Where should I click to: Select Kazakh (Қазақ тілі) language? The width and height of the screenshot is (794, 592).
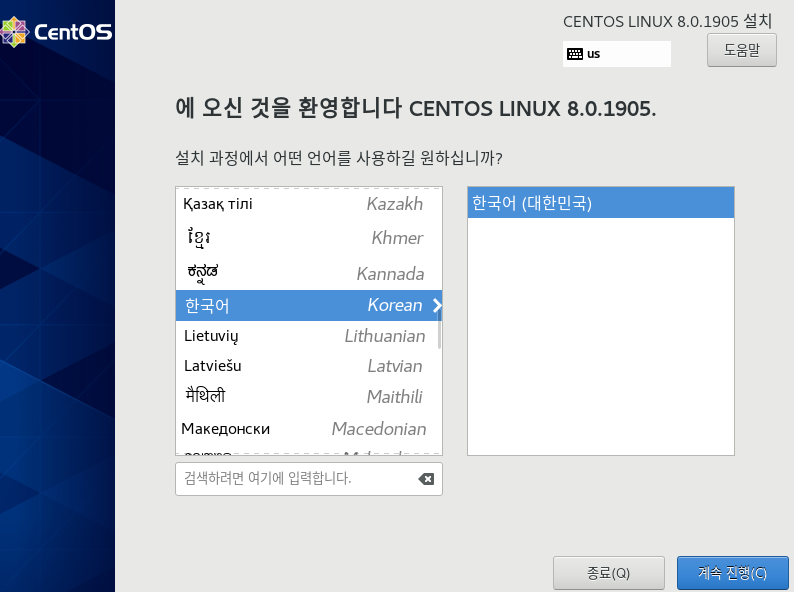coord(309,204)
